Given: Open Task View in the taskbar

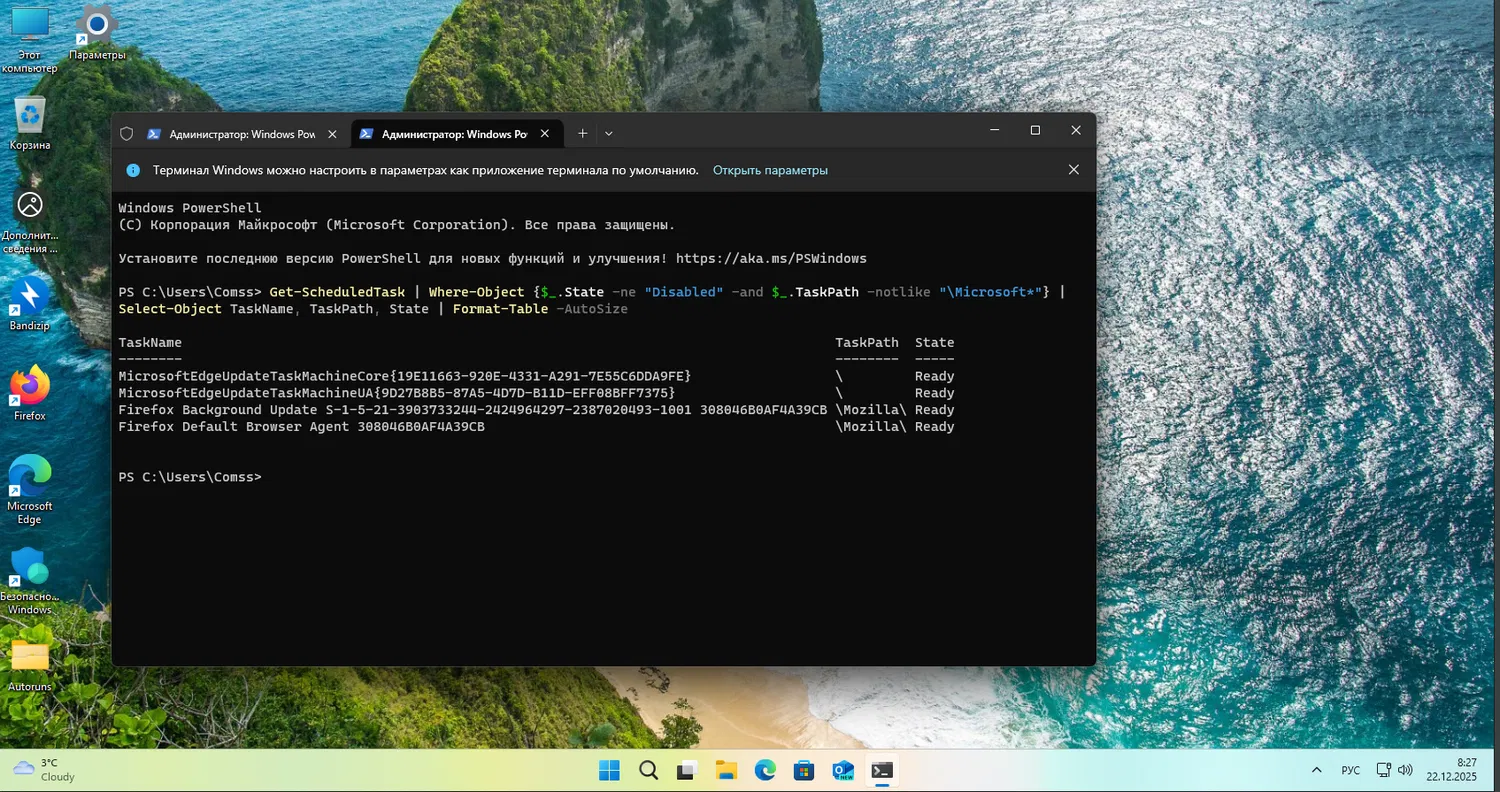Looking at the screenshot, I should click(687, 770).
